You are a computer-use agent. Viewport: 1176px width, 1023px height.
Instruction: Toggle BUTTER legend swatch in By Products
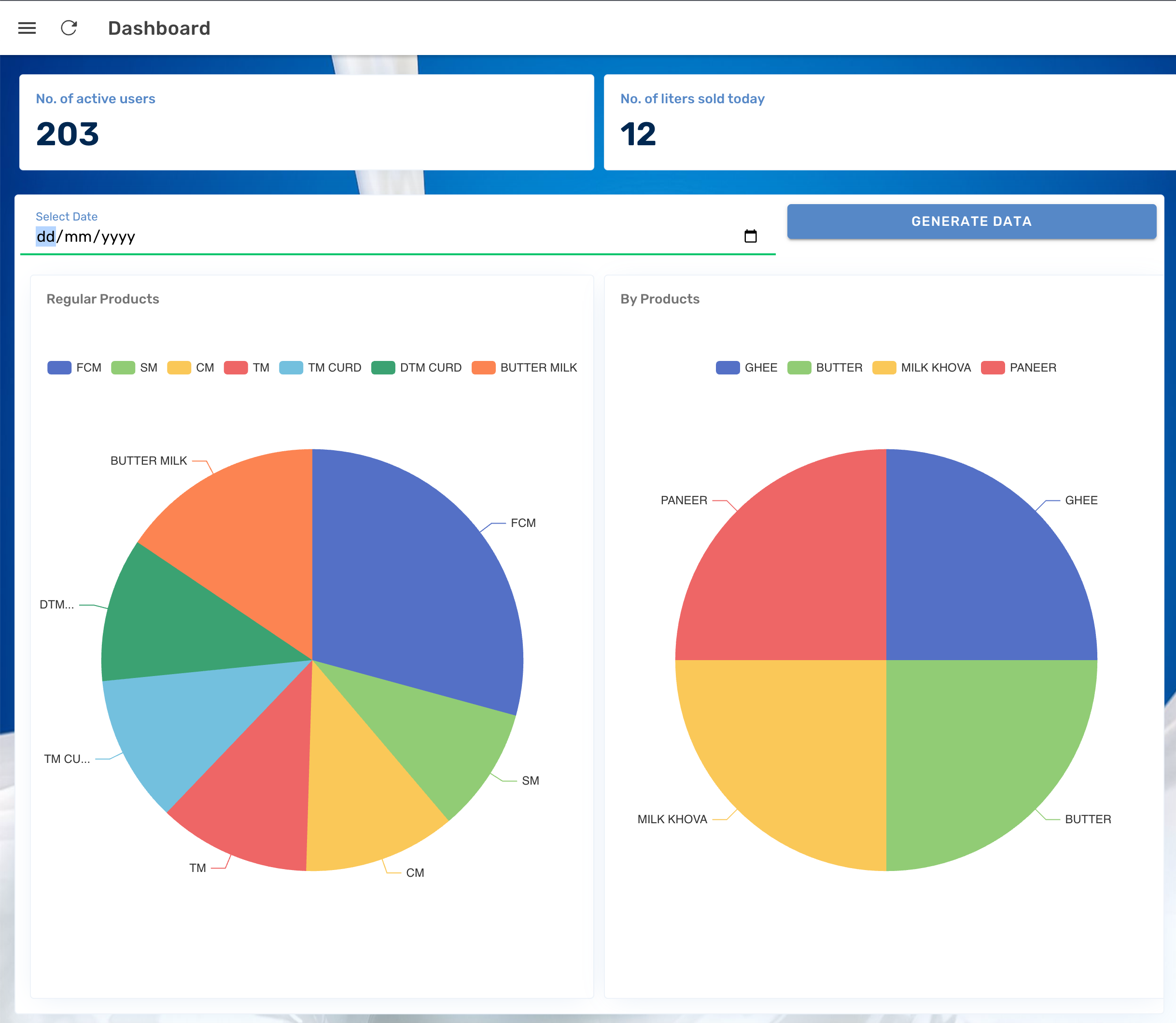pos(799,368)
